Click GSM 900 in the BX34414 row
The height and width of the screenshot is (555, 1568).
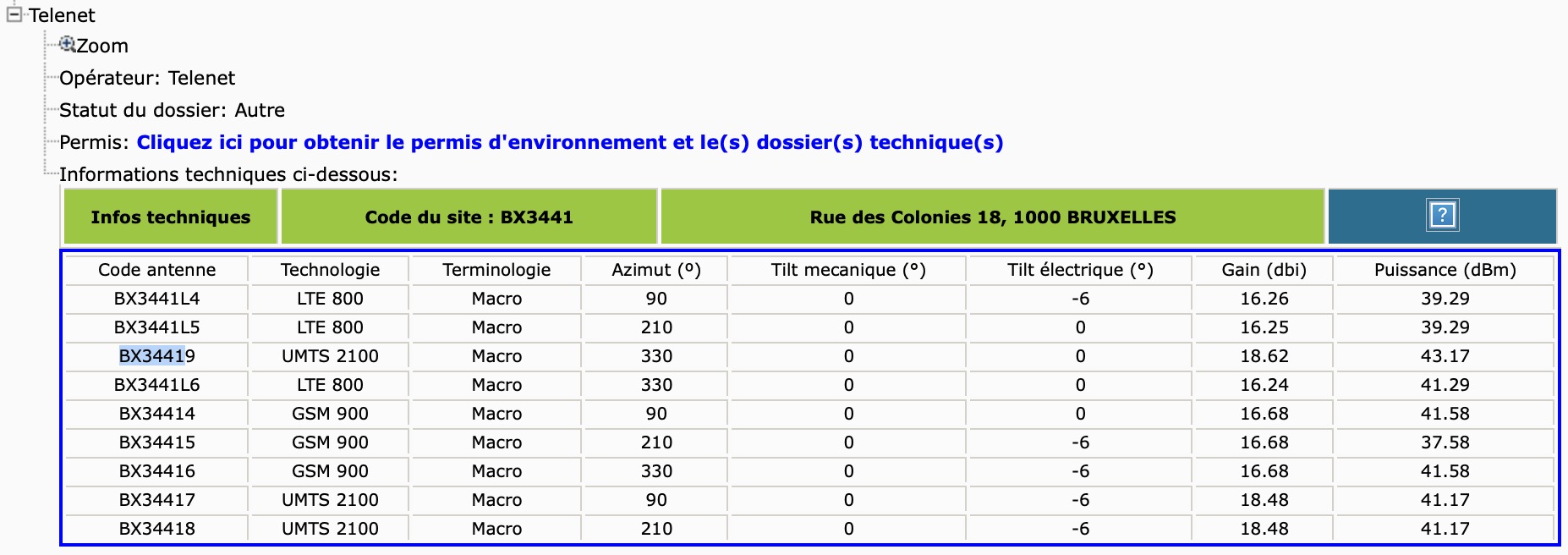click(330, 414)
